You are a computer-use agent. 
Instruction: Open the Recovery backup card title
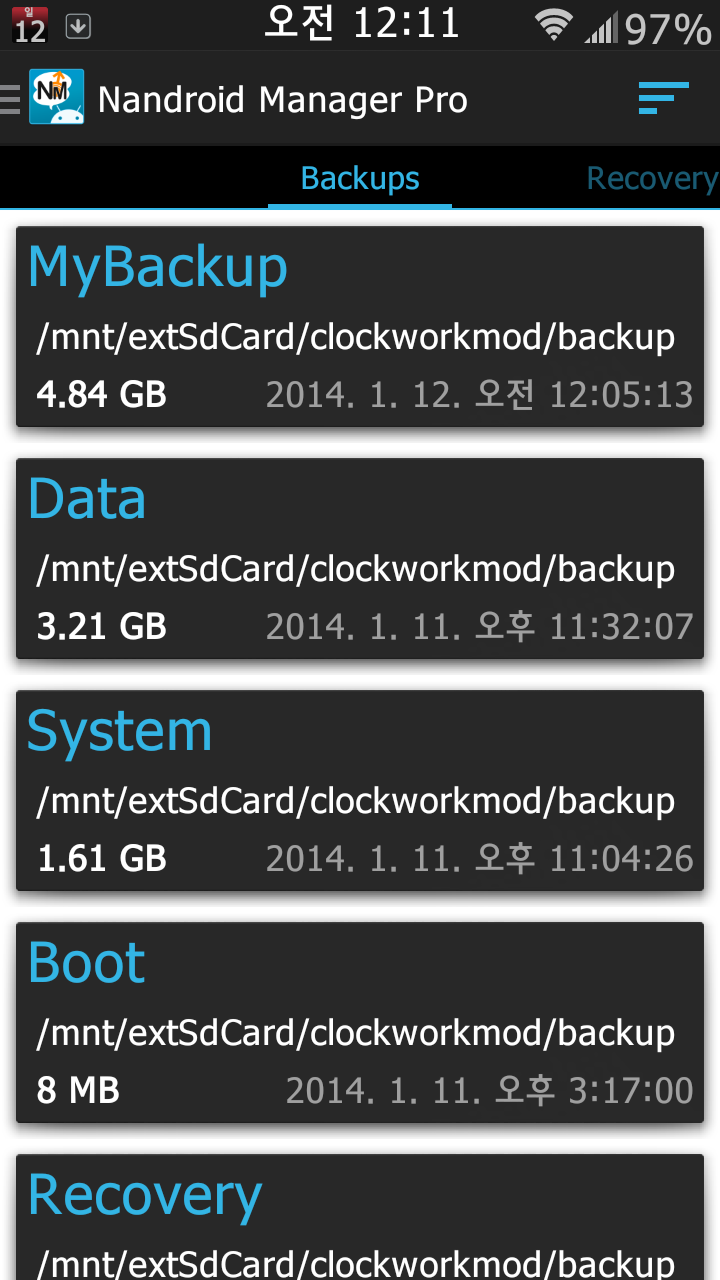pyautogui.click(x=145, y=1195)
